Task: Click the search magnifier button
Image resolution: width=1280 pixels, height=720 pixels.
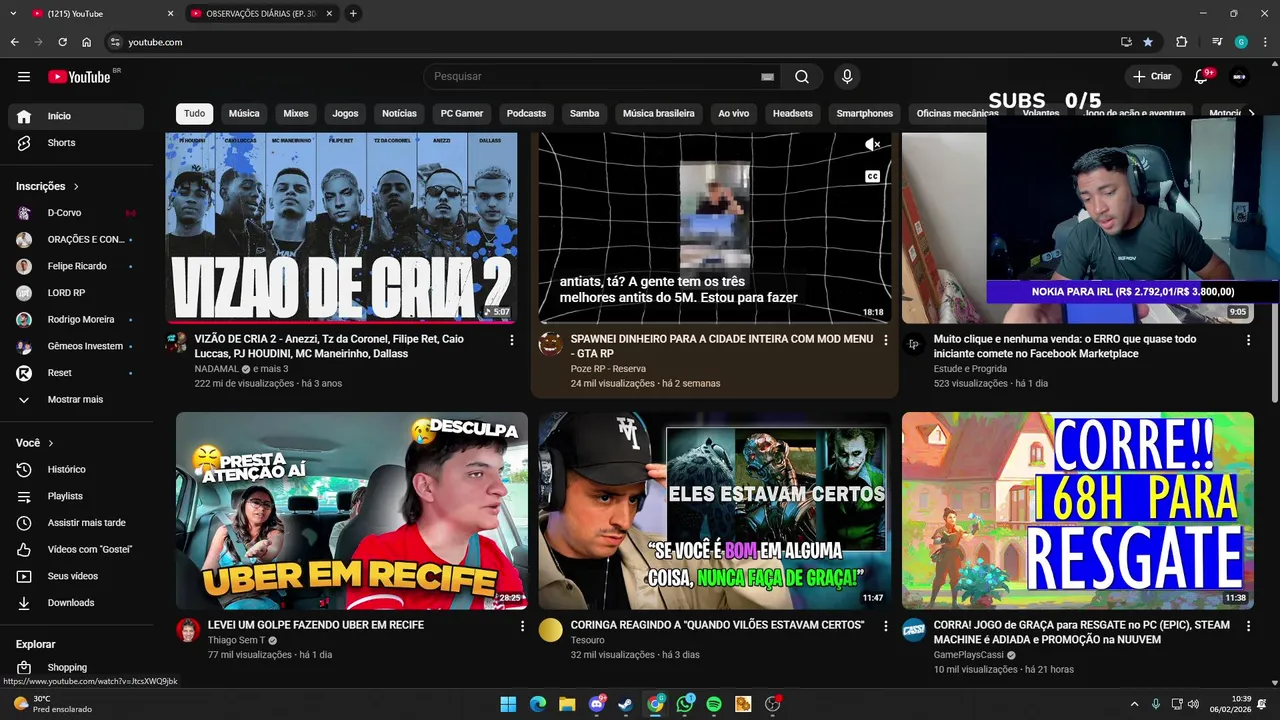Action: click(802, 77)
